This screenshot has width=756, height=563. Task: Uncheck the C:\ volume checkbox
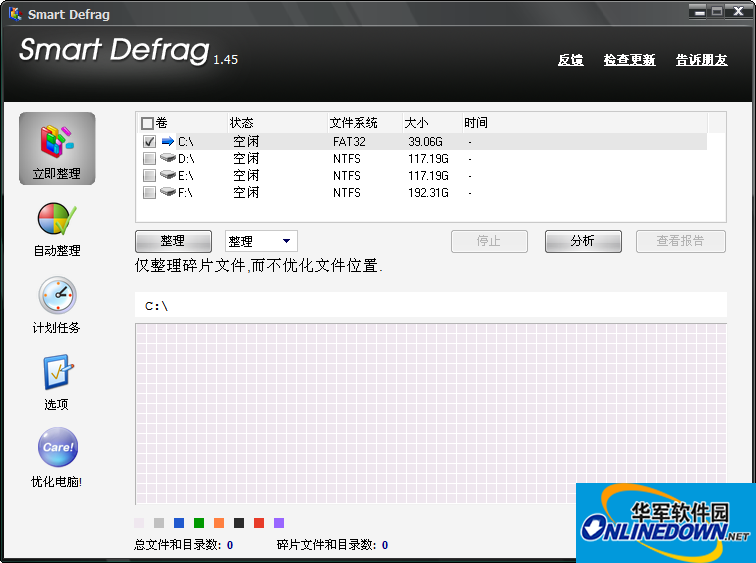(149, 142)
